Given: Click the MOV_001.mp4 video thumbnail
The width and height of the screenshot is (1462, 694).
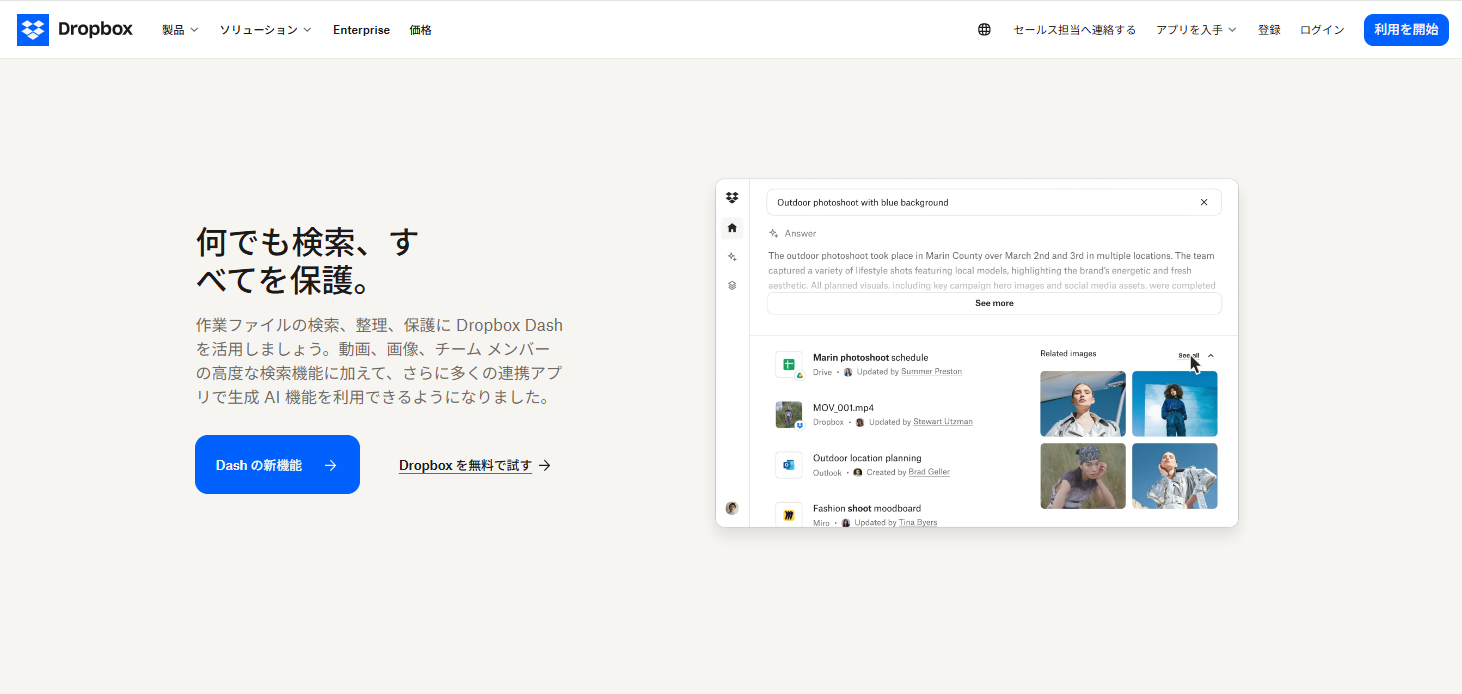Looking at the screenshot, I should (x=788, y=414).
